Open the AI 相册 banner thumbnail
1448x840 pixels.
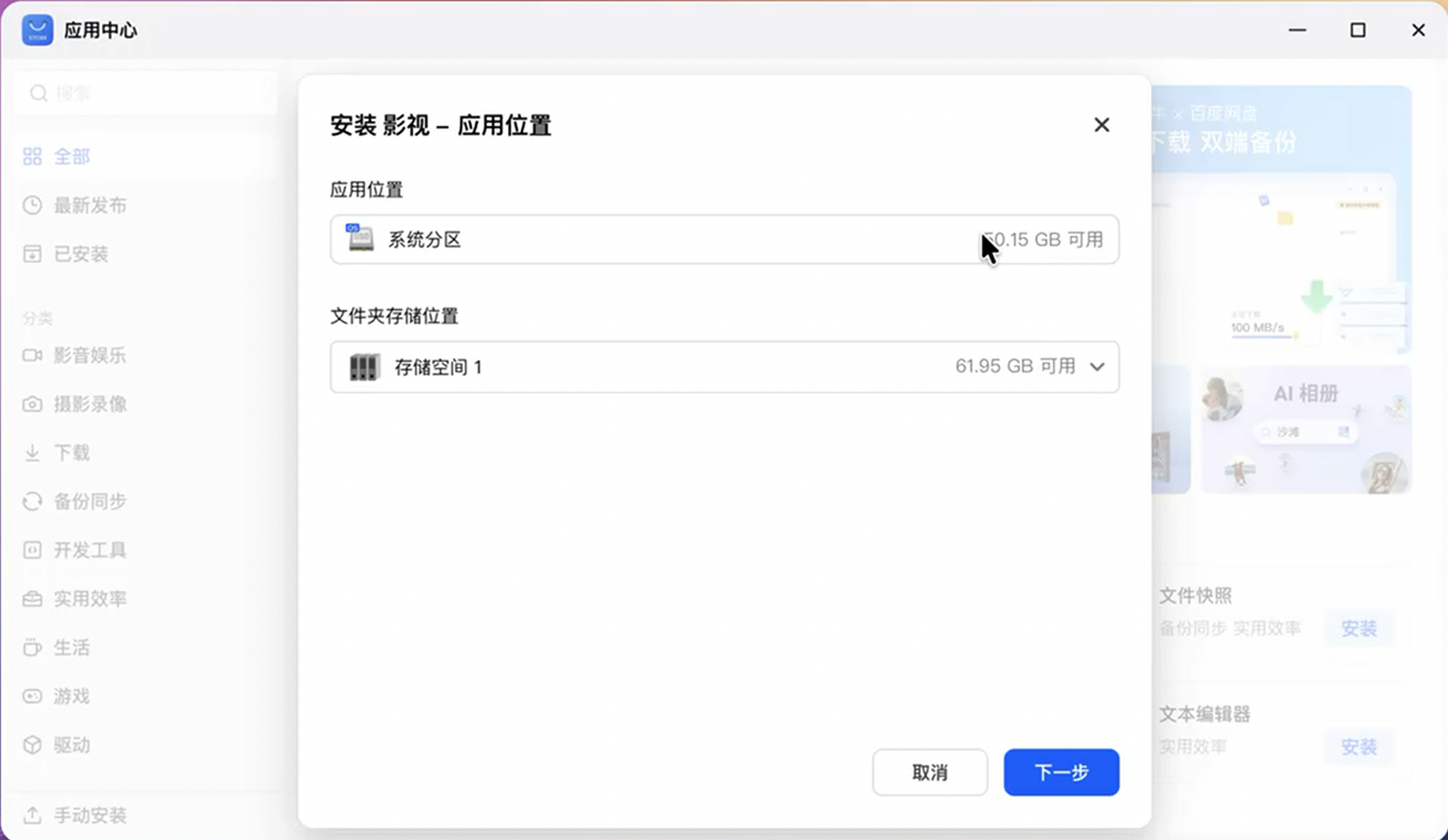tap(1305, 429)
